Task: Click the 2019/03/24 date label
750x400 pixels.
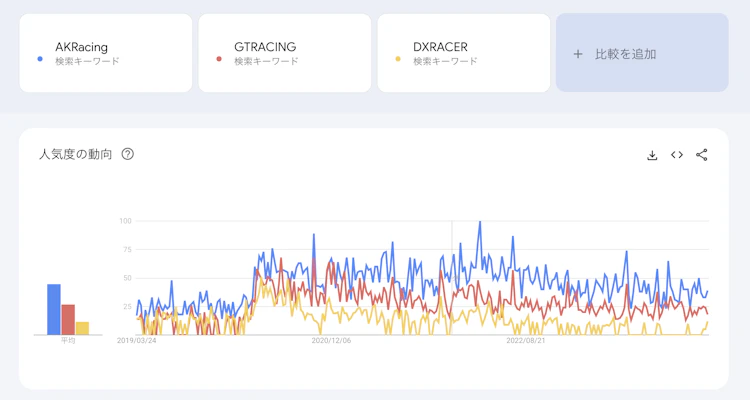Action: pos(138,341)
